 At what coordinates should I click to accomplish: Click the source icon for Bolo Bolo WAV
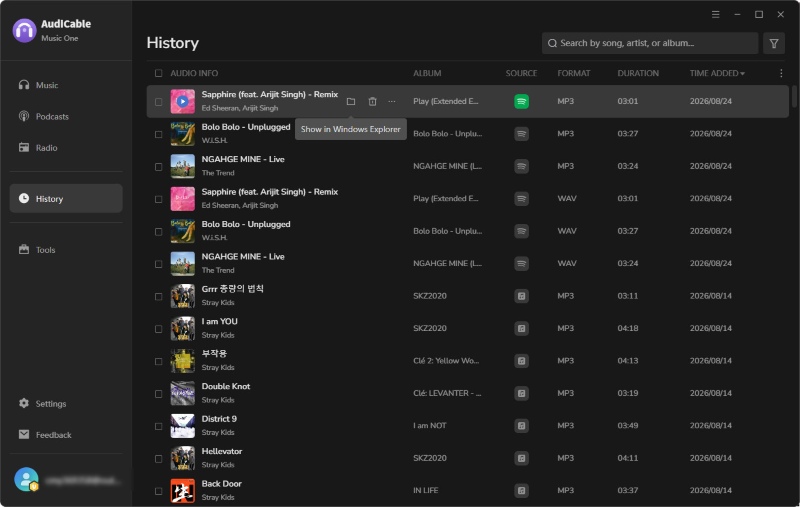(x=521, y=231)
